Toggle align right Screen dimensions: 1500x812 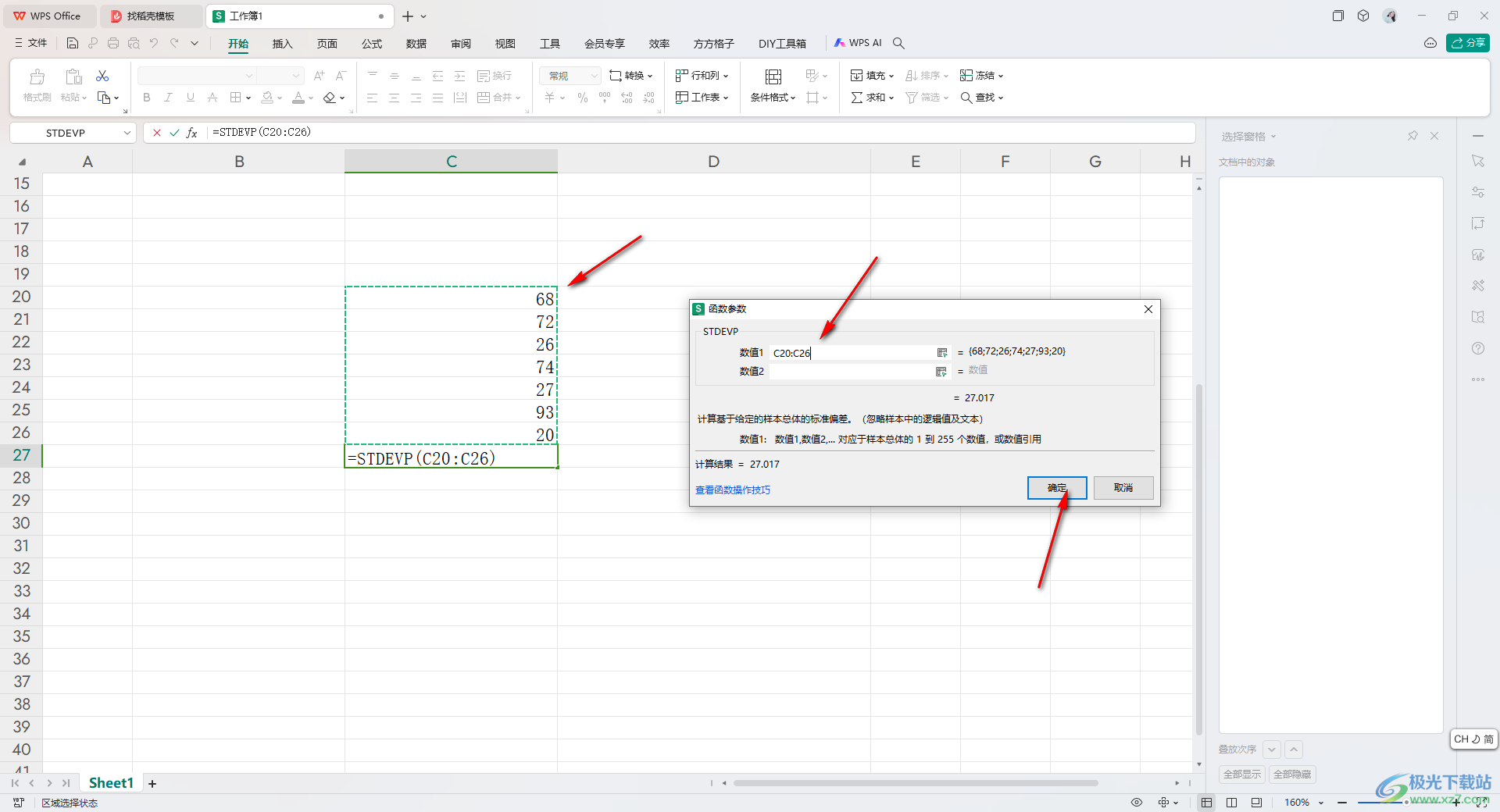coord(416,98)
